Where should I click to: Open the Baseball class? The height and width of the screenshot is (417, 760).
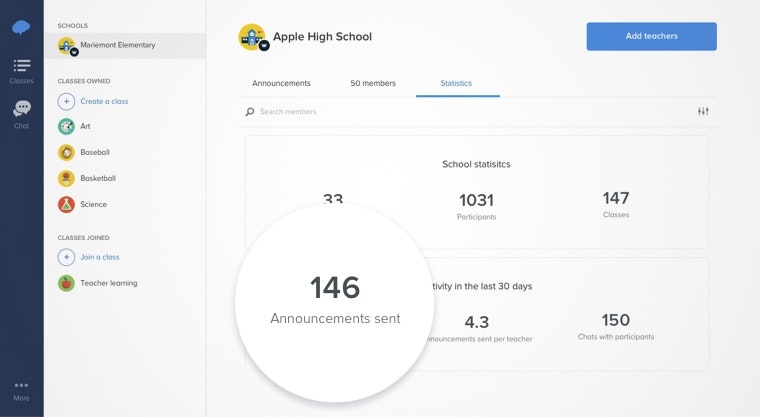coord(95,152)
